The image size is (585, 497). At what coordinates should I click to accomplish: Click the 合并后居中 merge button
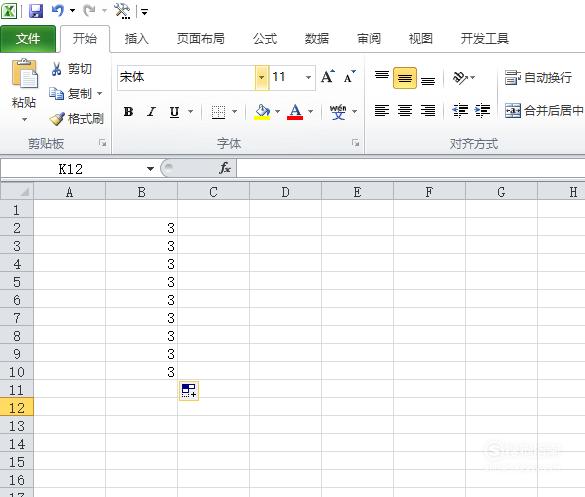point(544,110)
